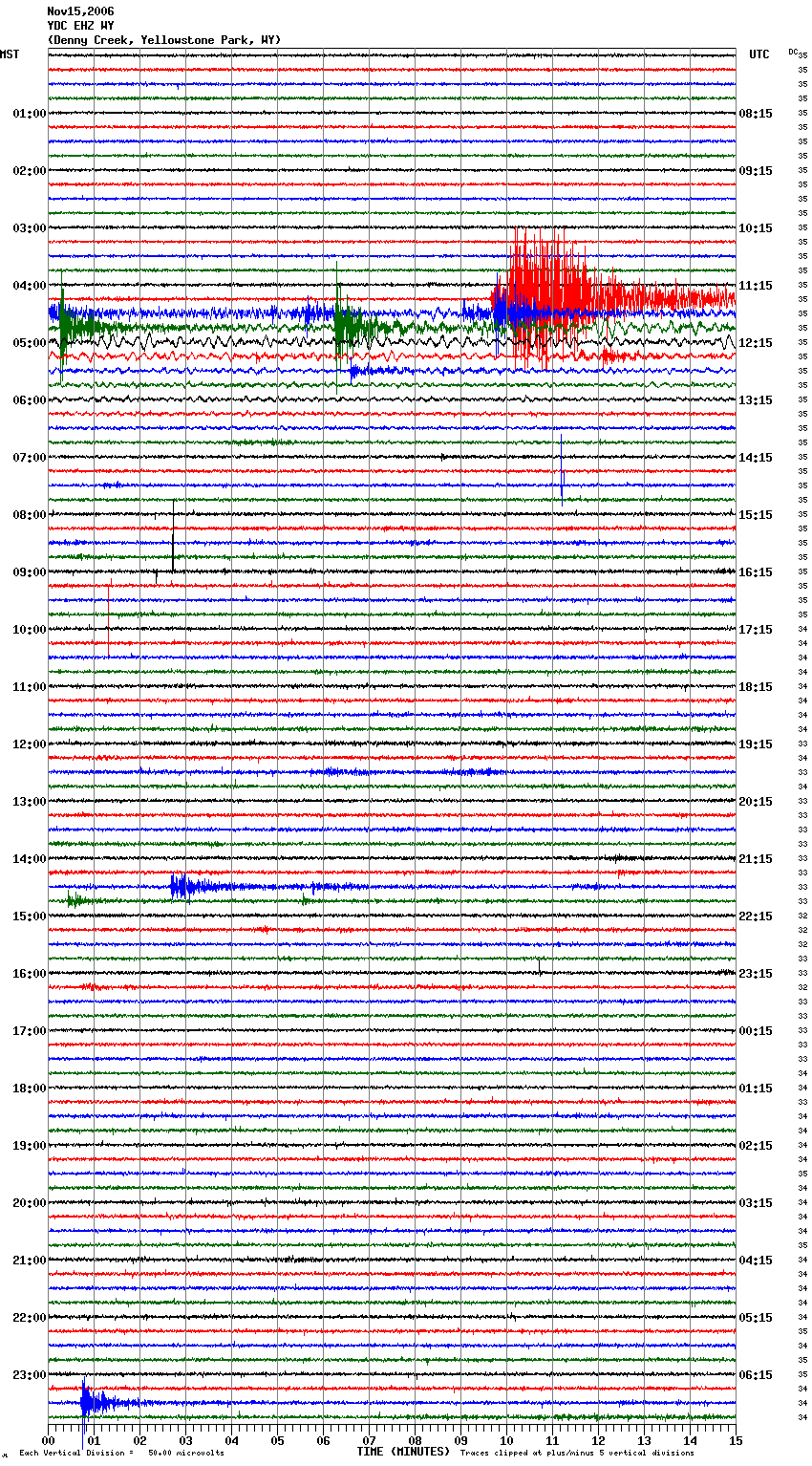Click the 05:15 UTC time label

756,1318
